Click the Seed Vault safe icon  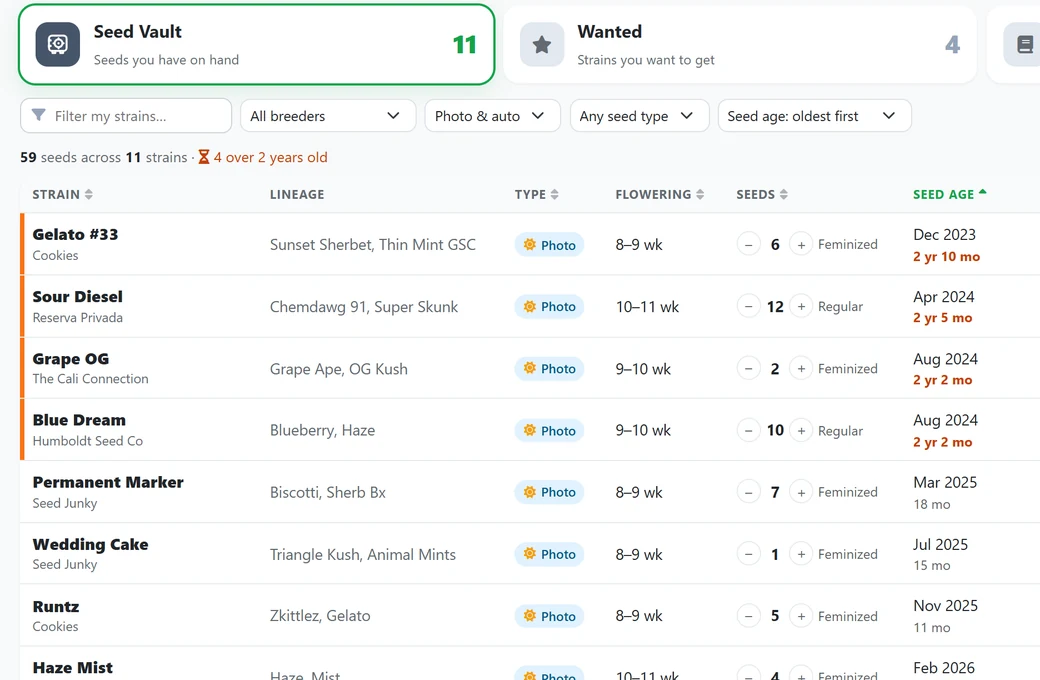pos(58,44)
